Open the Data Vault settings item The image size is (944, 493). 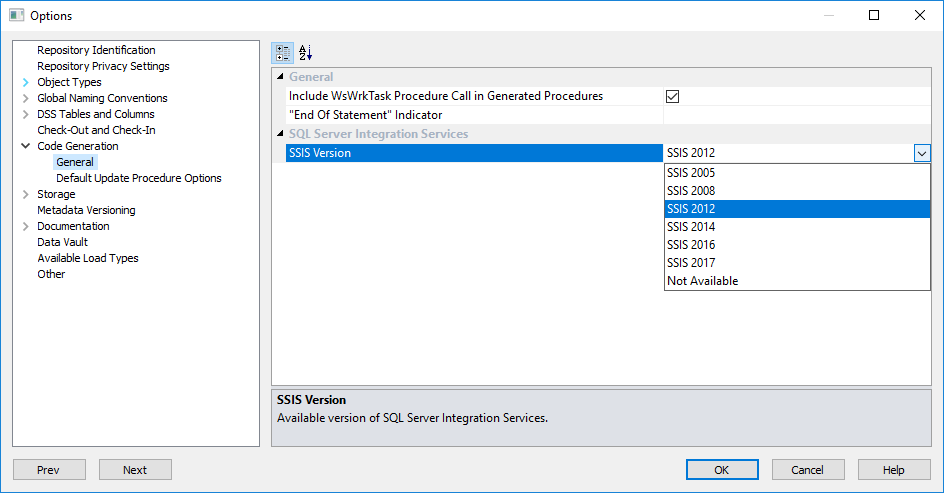coord(62,242)
